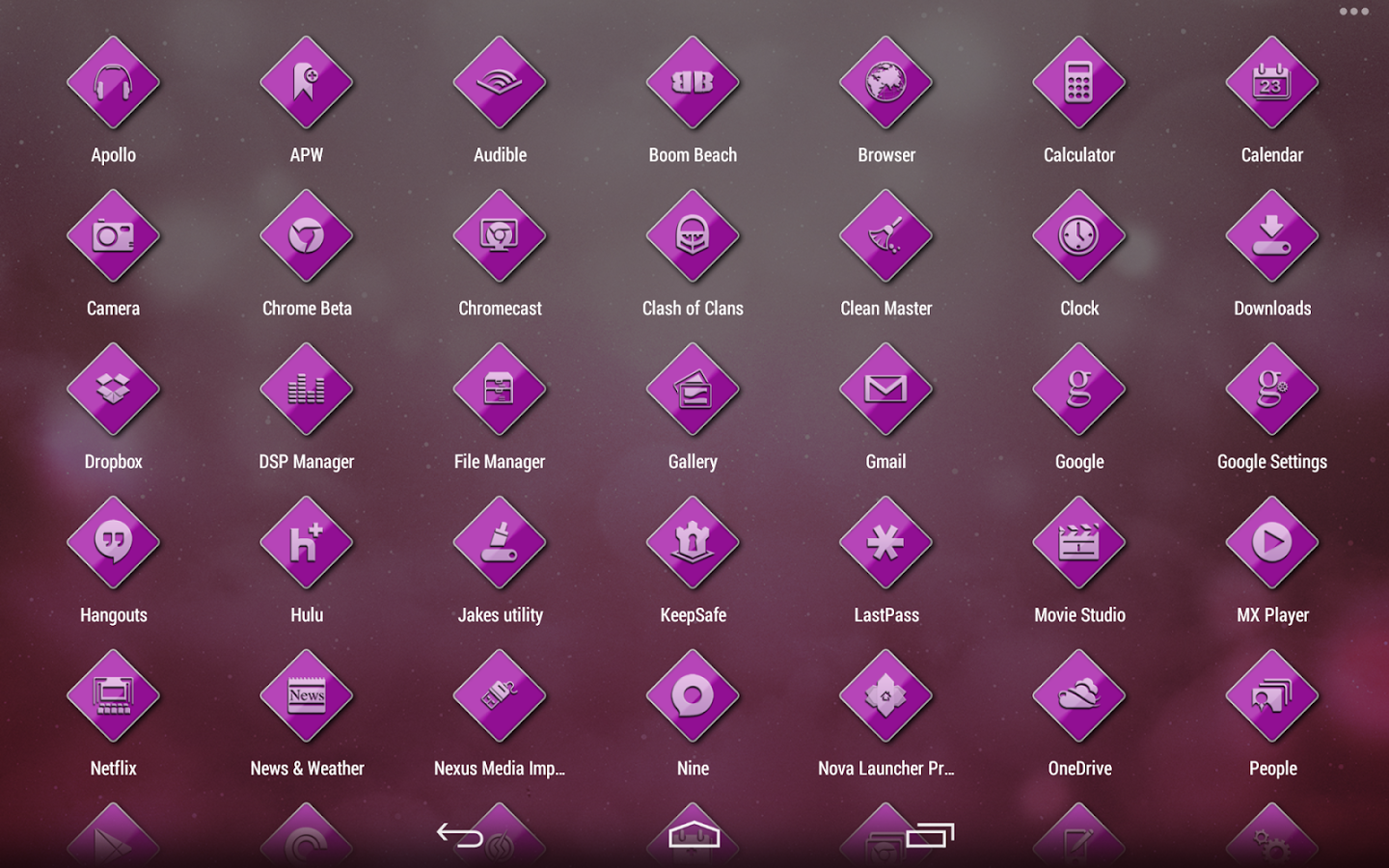The image size is (1389, 868).
Task: Launch the APW bookmark icon
Action: [x=307, y=83]
